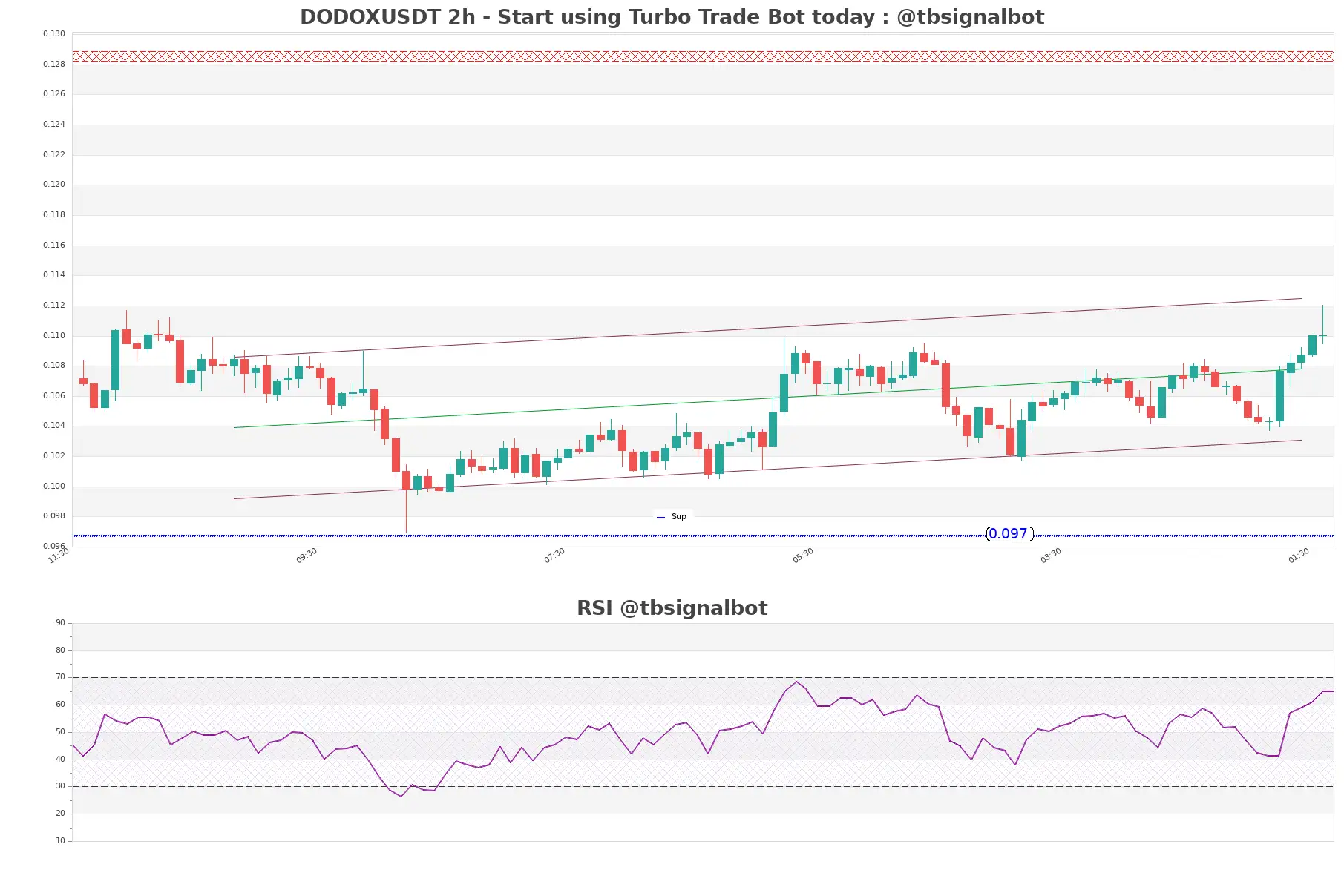Click the 0.116 price axis label
This screenshot has height=896, width=1344.
[x=53, y=246]
